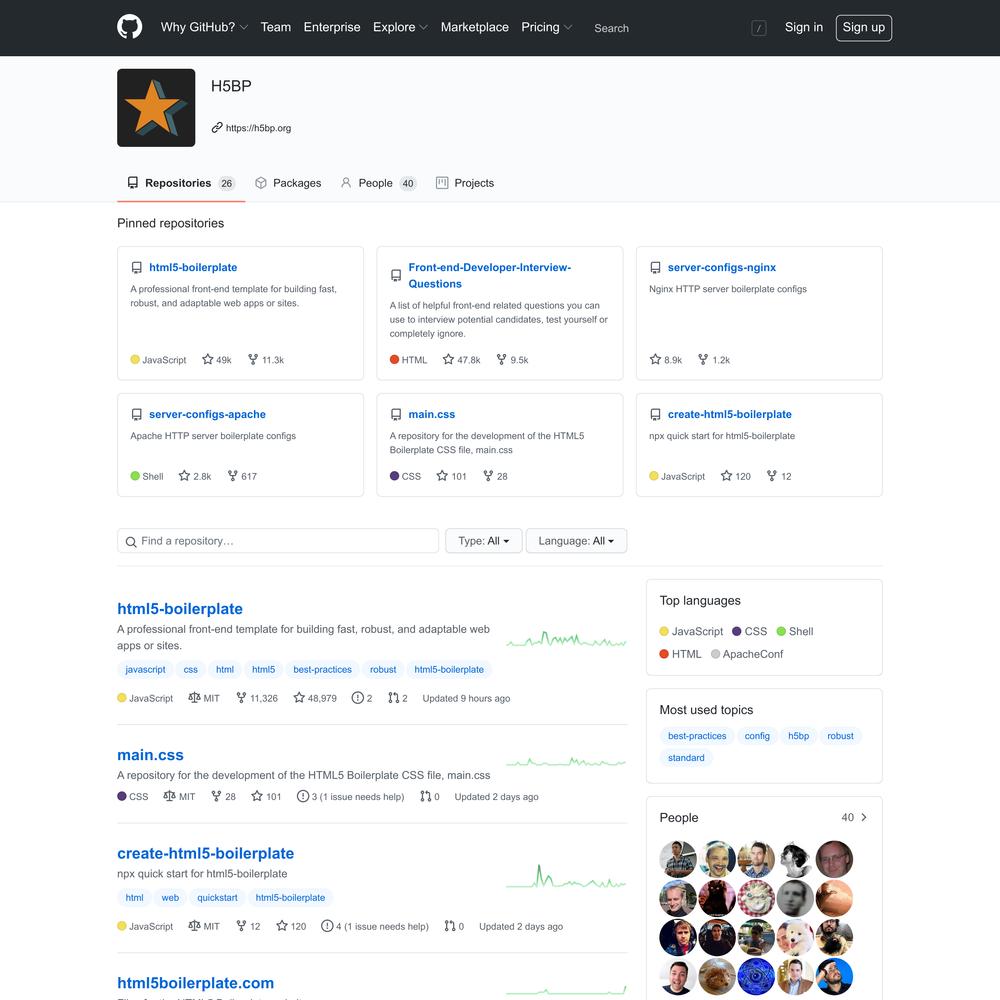This screenshot has height=1000, width=1000.
Task: Click the star count 8.9k on server-configs-nginx card
Action: 666,360
